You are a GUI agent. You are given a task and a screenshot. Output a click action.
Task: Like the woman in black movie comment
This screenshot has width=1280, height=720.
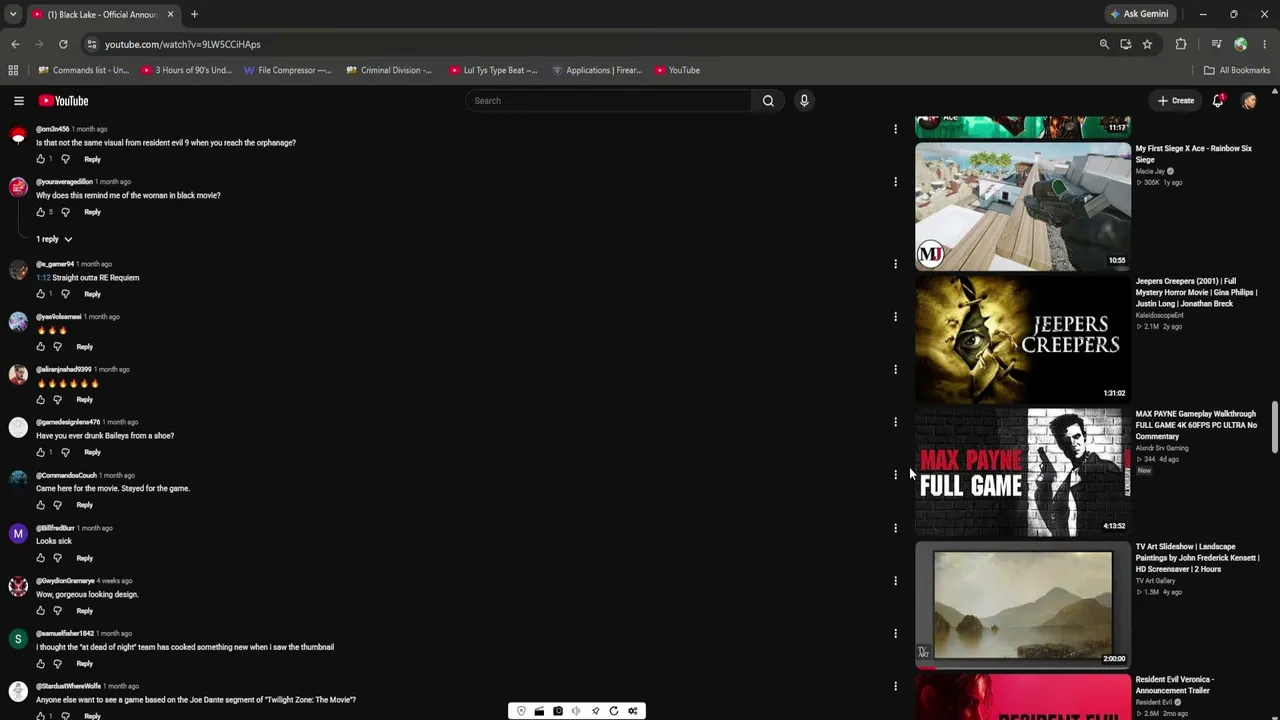pyautogui.click(x=41, y=212)
